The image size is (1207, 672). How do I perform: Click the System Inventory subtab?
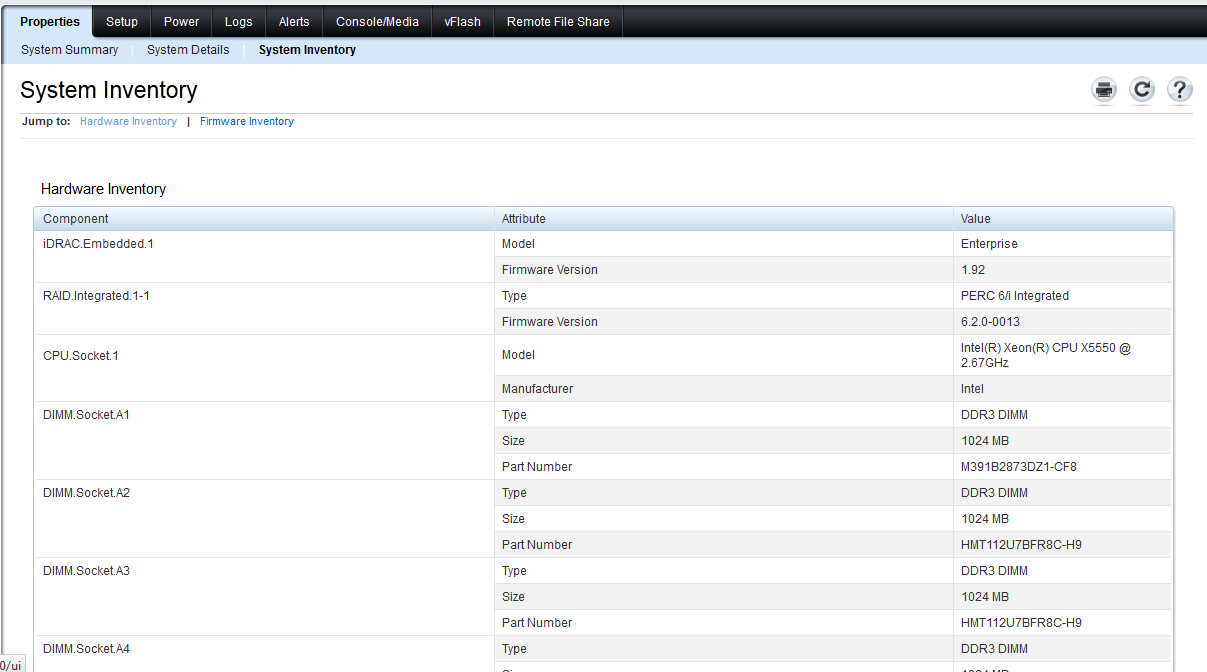click(307, 49)
